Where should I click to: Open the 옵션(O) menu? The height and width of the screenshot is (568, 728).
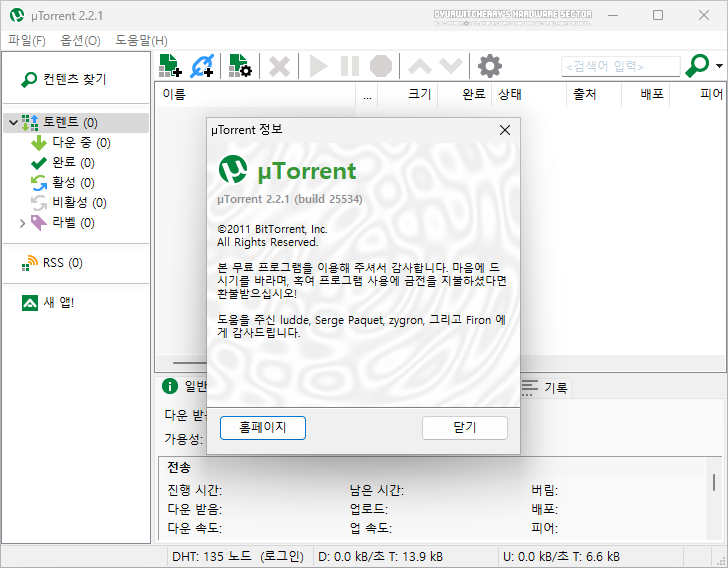[80, 41]
